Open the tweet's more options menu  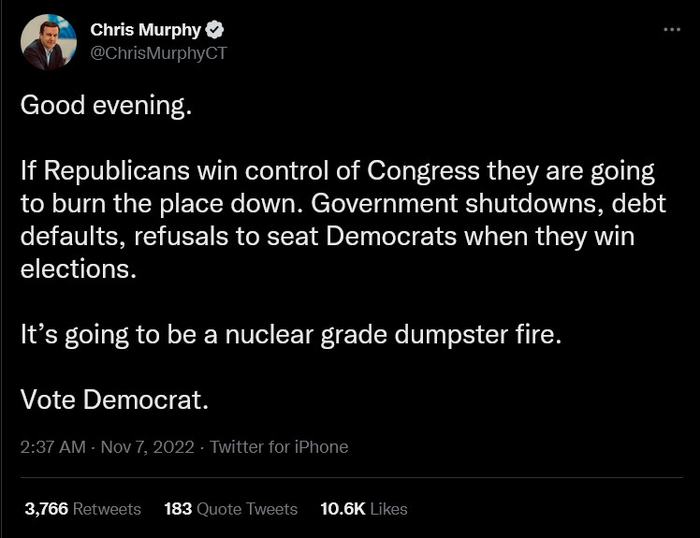(671, 30)
